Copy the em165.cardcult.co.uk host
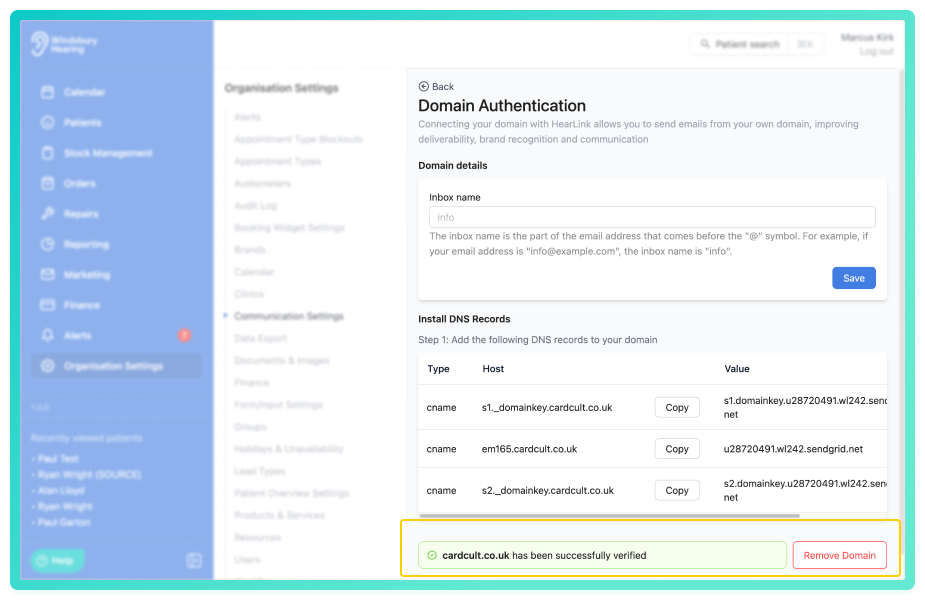Viewport: 925px width, 600px height. click(x=677, y=449)
